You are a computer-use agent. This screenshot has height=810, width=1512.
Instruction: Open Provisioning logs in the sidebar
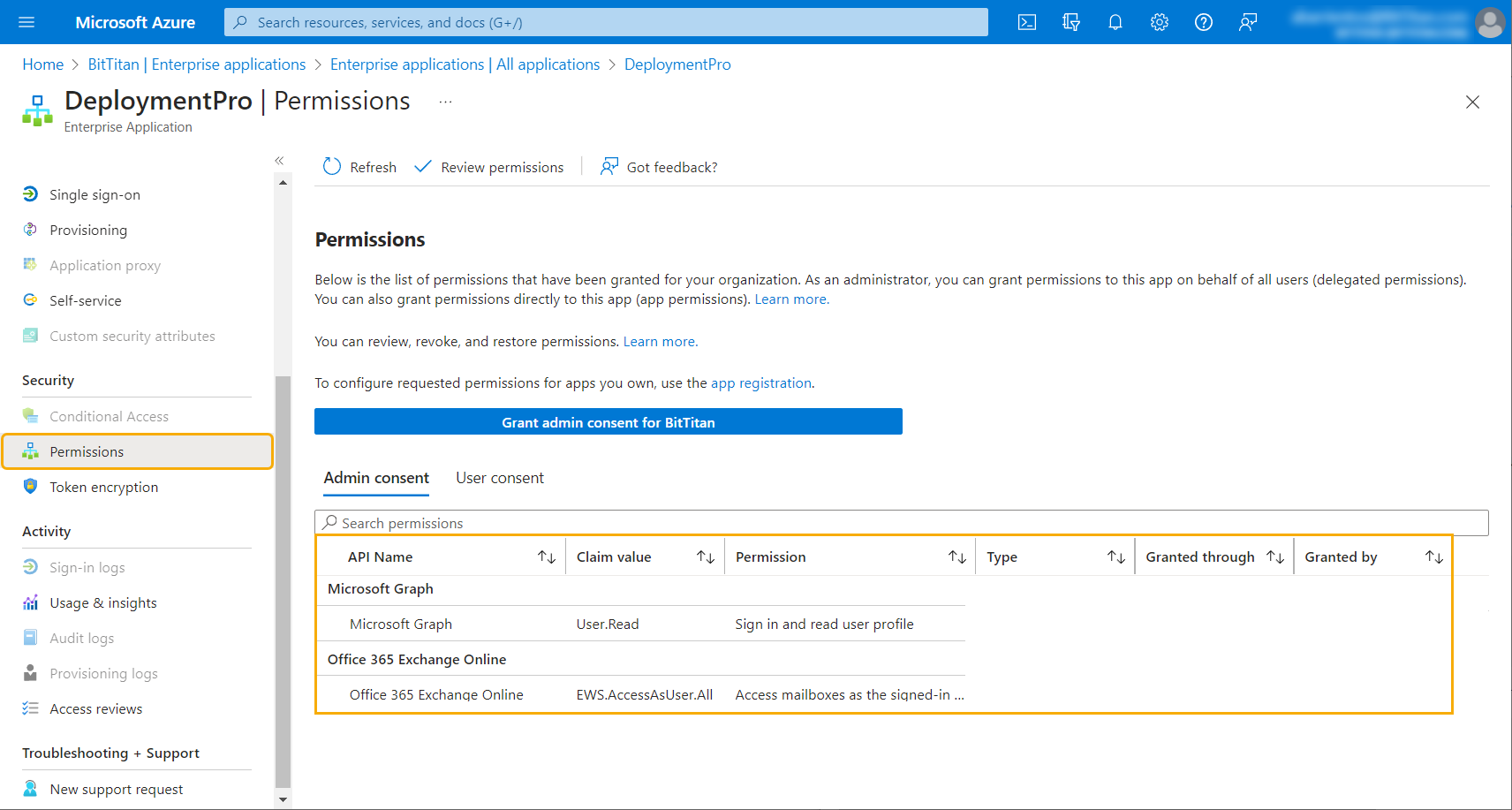point(103,673)
